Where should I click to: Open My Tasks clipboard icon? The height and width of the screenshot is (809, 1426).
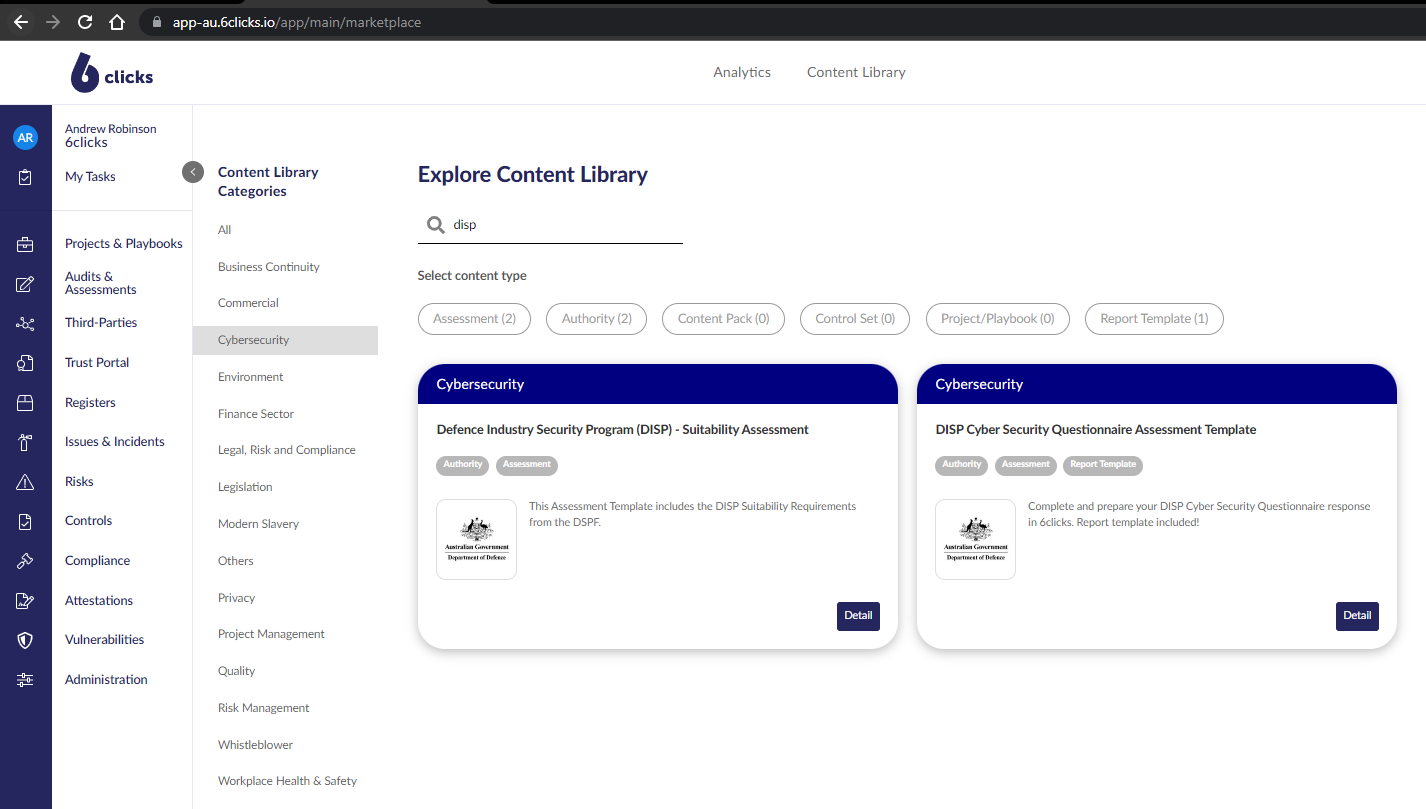(x=25, y=177)
